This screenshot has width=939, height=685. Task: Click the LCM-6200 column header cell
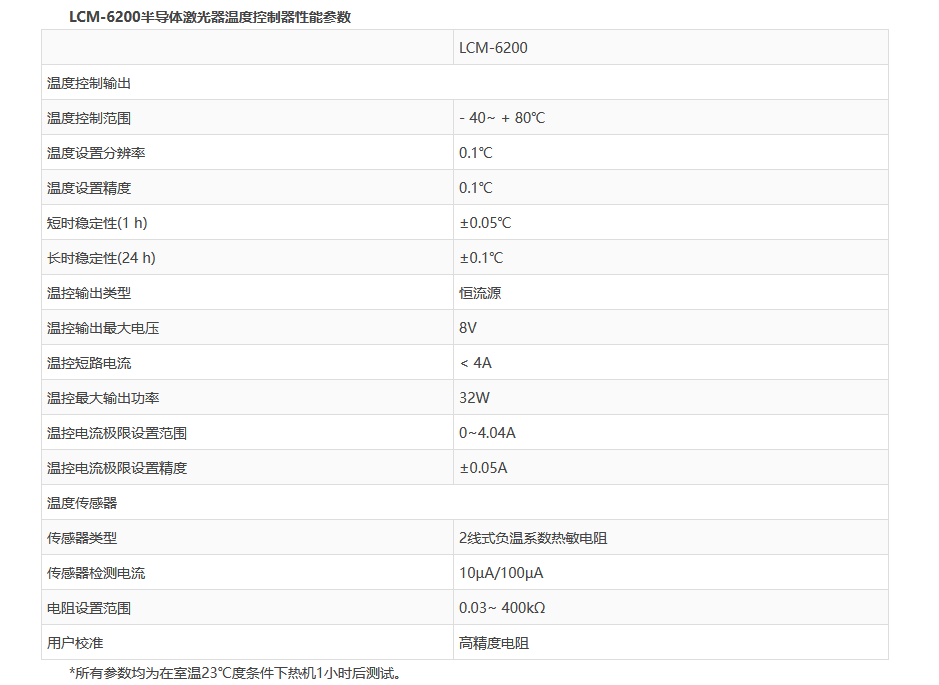click(x=493, y=48)
